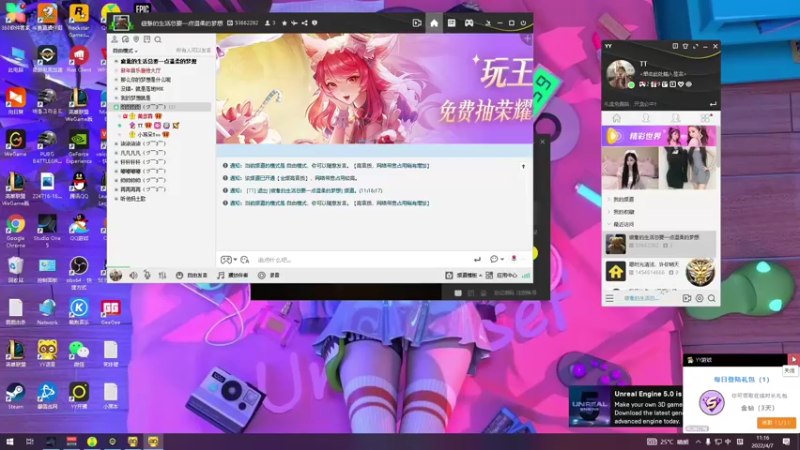The image size is (800, 450).
Task: Open the user list person icon in channel sidebar
Action: tap(115, 39)
